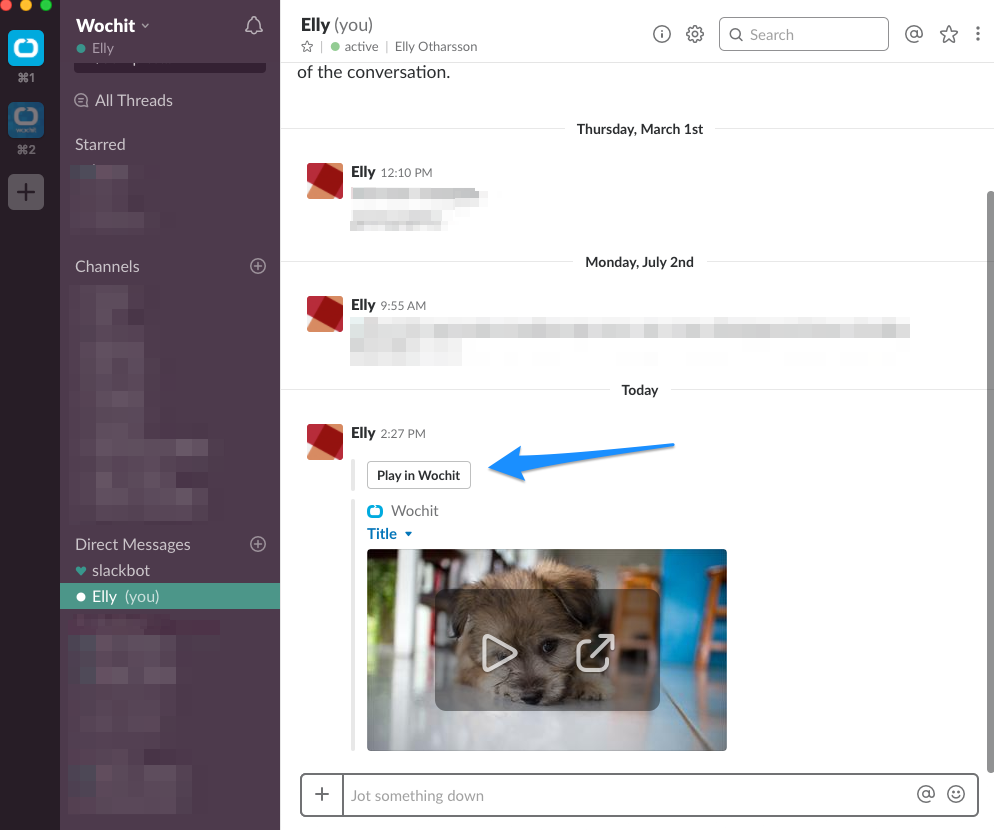Click the Jot something down message field

[x=628, y=795]
